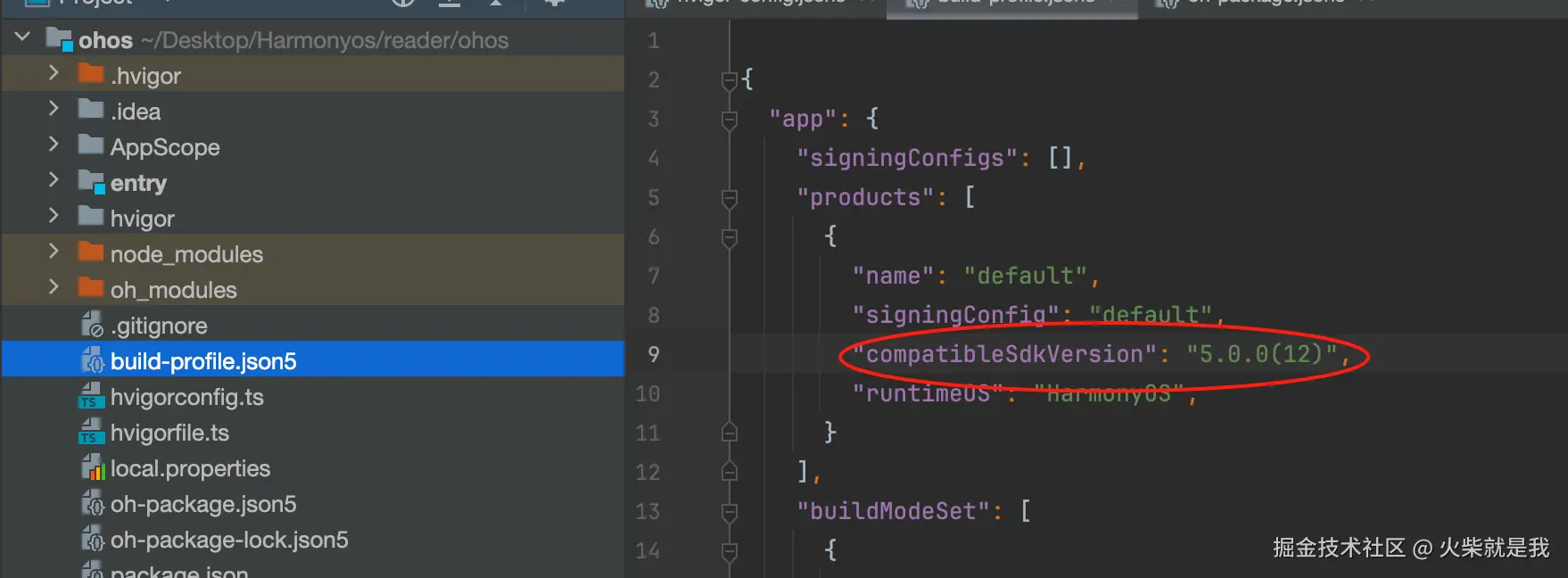Fold the "products" array at line 5
The height and width of the screenshot is (578, 1568).
click(x=729, y=198)
